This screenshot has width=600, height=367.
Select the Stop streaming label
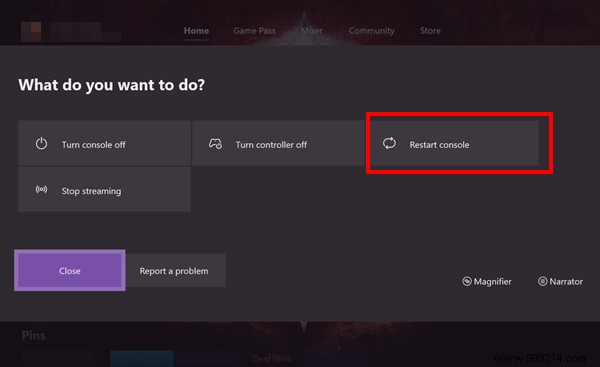click(x=91, y=191)
